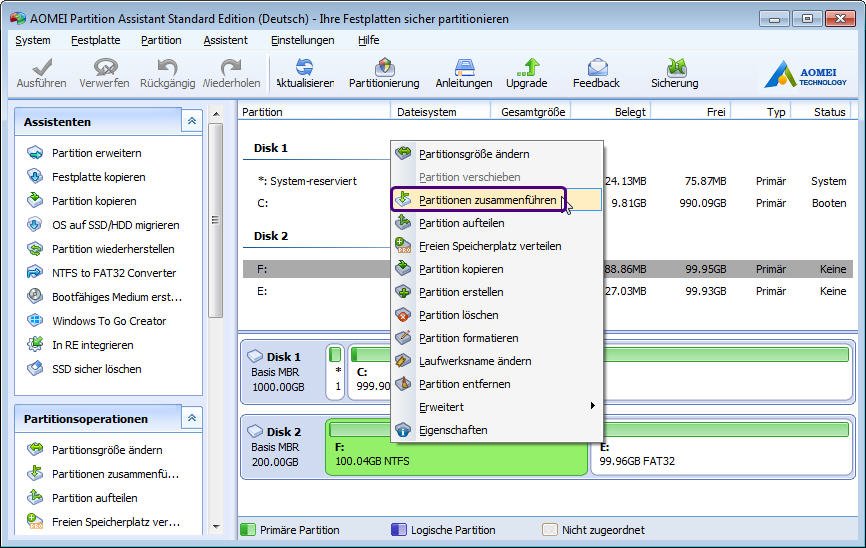The image size is (866, 548).
Task: Expand the Erweitert submenu arrow
Action: 592,406
